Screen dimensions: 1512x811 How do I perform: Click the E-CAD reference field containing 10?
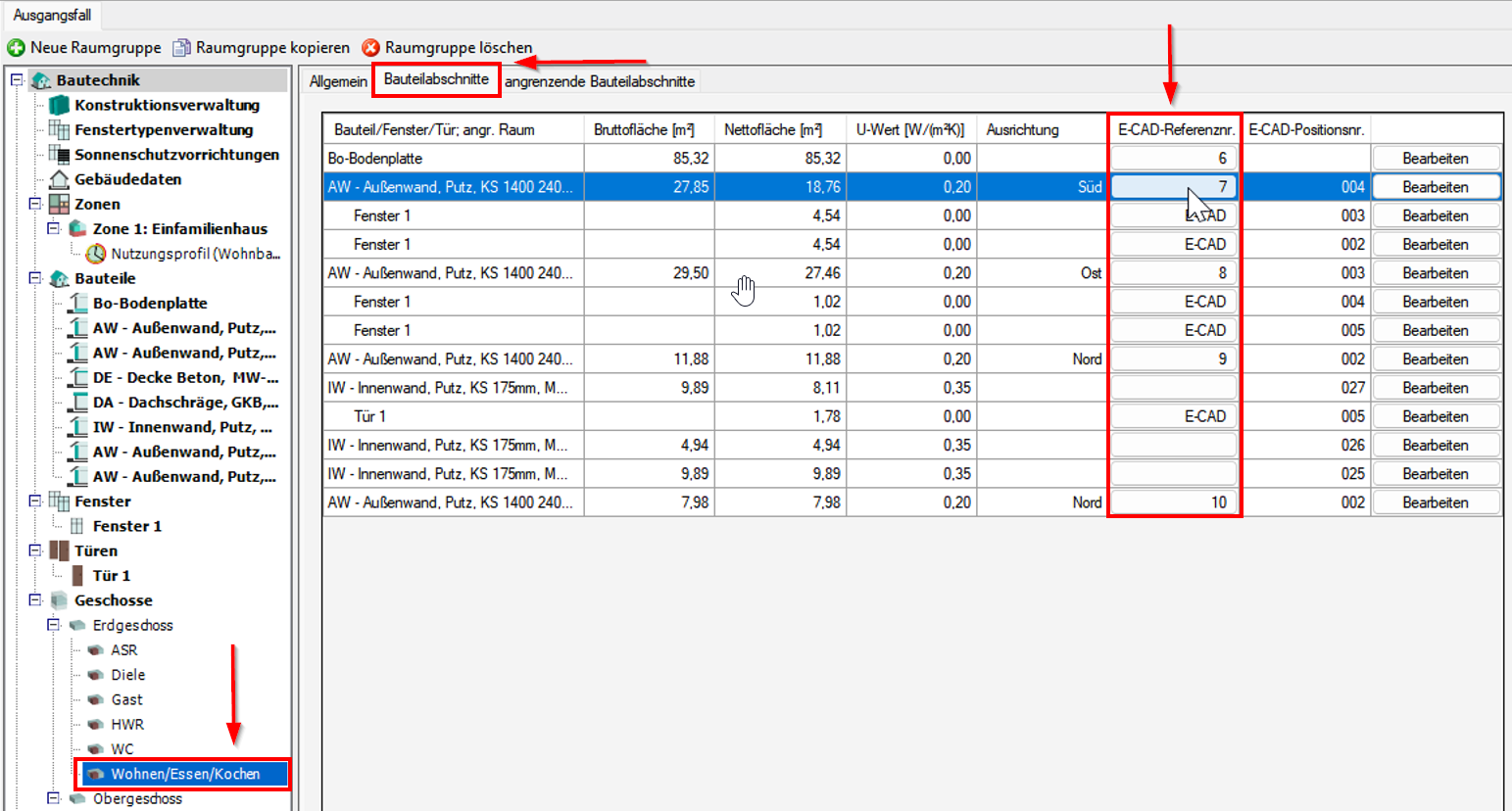click(x=1174, y=502)
